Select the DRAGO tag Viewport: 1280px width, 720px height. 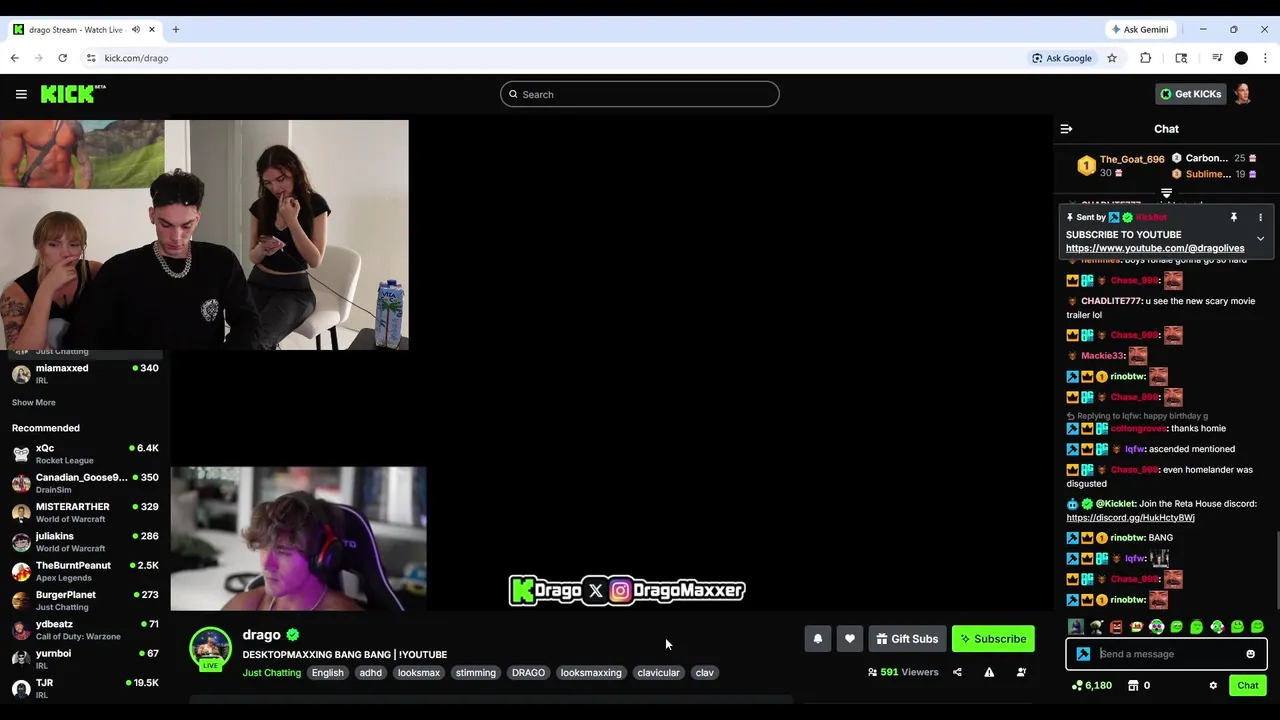(x=528, y=673)
